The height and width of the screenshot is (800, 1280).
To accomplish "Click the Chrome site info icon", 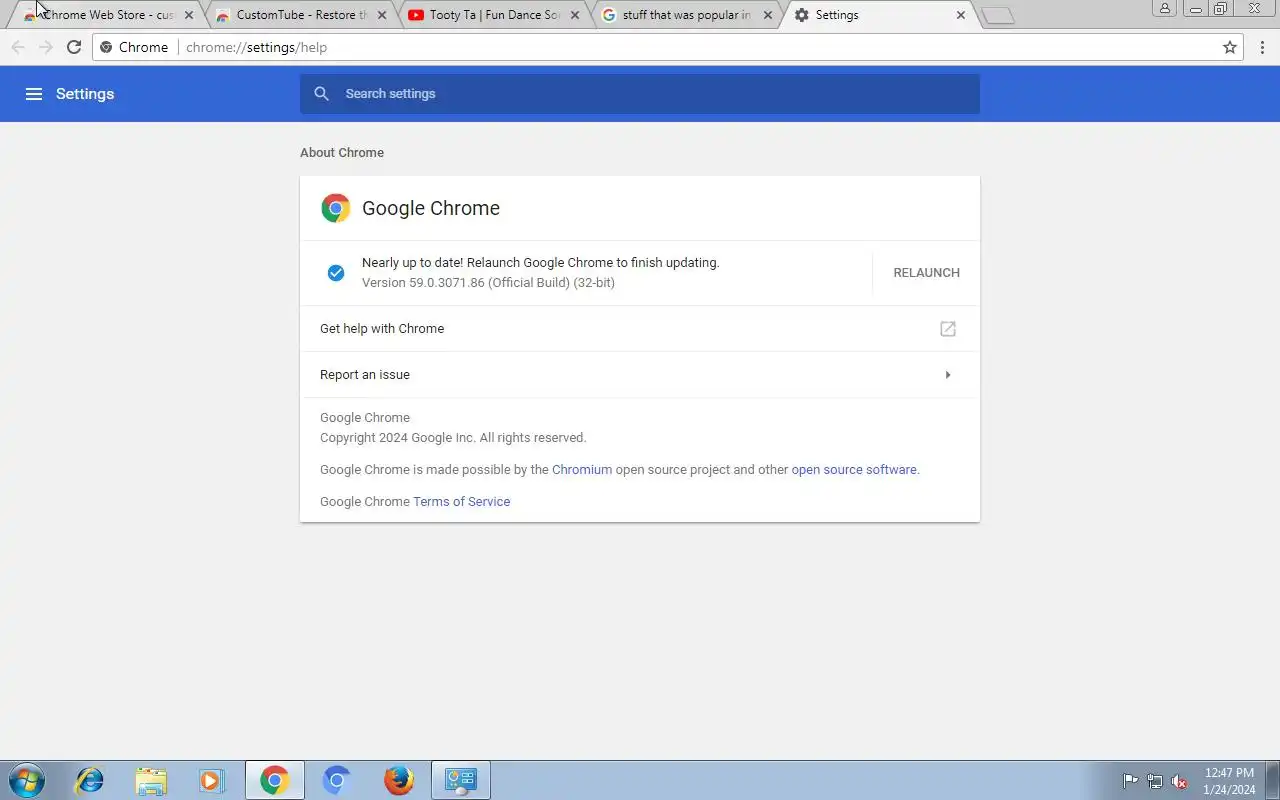I will pos(106,47).
